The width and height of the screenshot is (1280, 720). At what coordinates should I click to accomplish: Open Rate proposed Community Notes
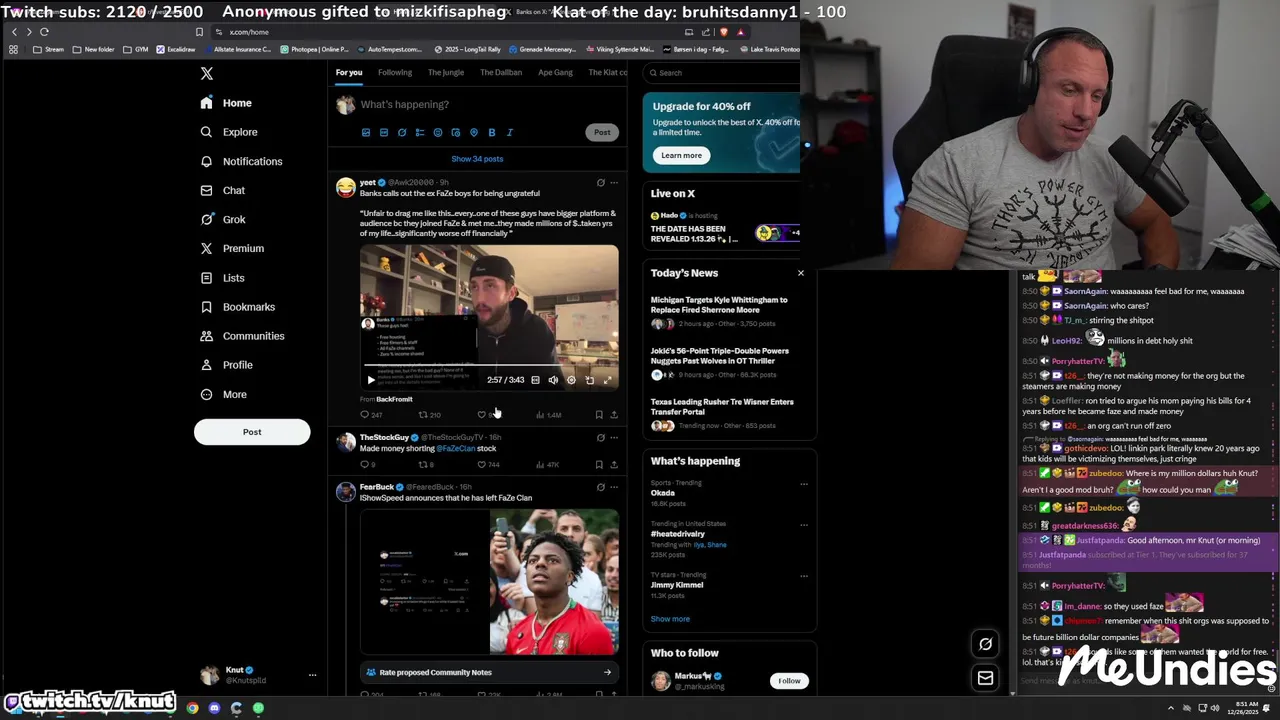click(489, 672)
